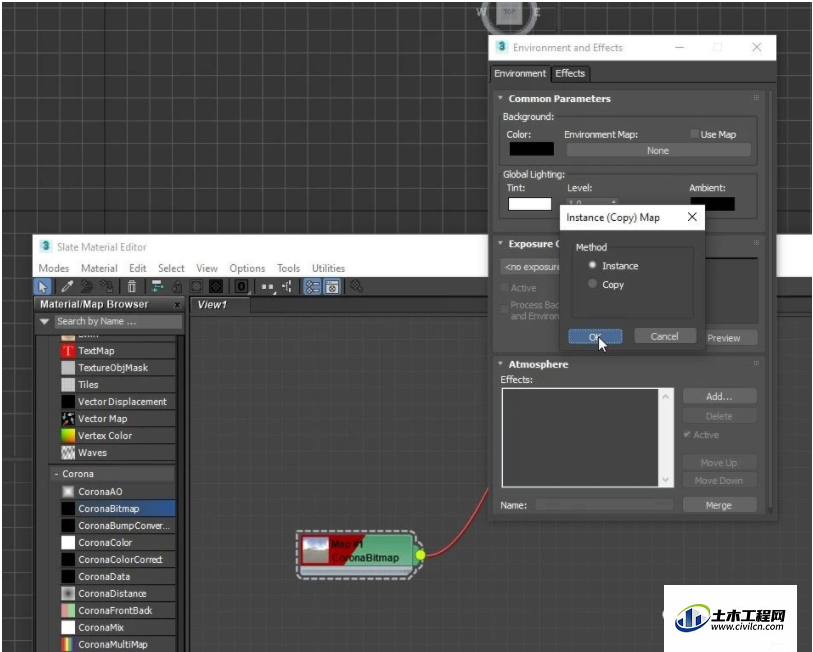Close the Material/Map Browser panel

(177, 304)
